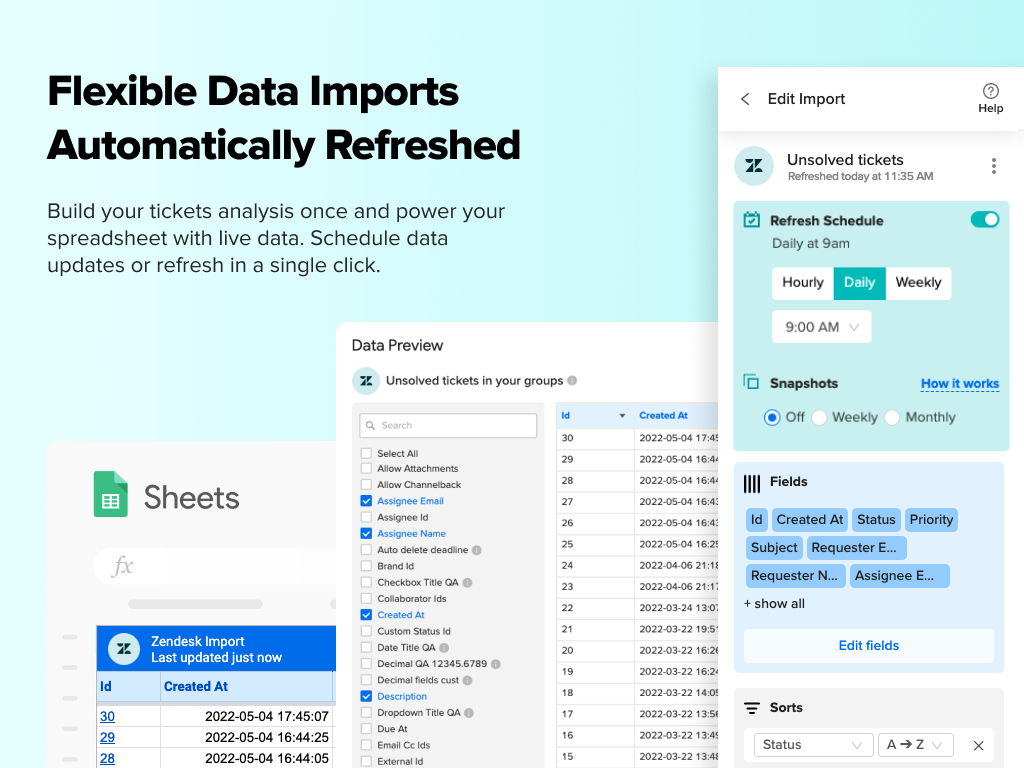Switch refresh frequency to Hourly
1024x768 pixels.
click(802, 283)
